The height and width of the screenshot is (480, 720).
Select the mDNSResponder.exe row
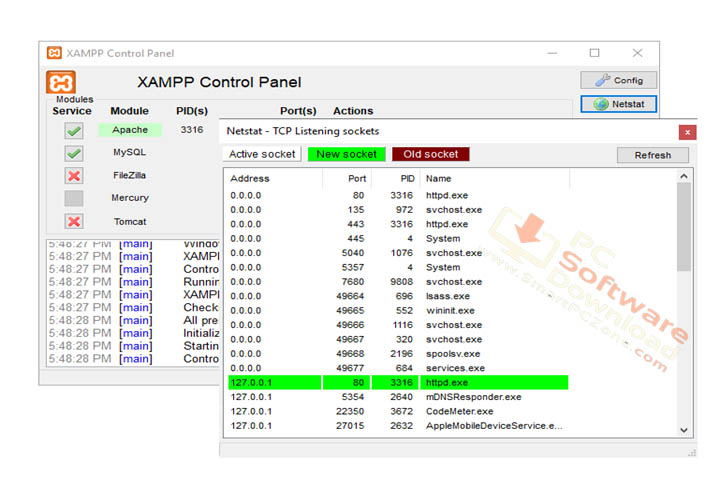[398, 397]
